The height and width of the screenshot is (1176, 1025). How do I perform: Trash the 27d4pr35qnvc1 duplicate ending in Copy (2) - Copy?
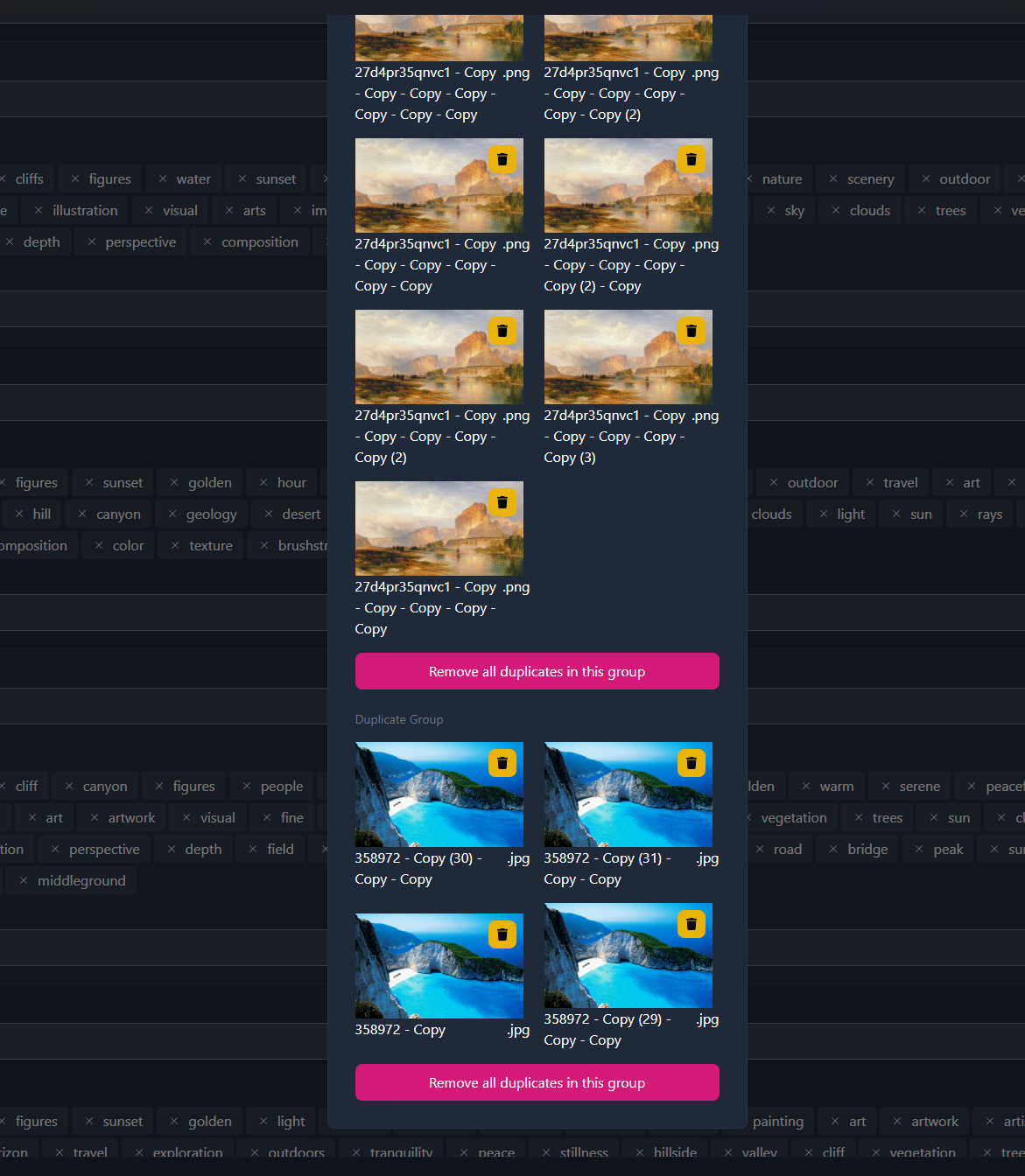click(x=692, y=159)
